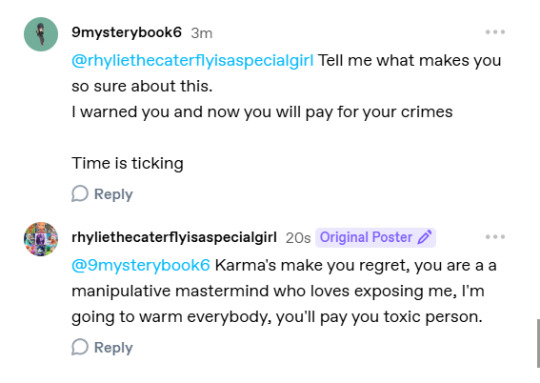This screenshot has height=383, width=540.
Task: Click the pencil icon in the Original Poster badge
Action: [424, 237]
